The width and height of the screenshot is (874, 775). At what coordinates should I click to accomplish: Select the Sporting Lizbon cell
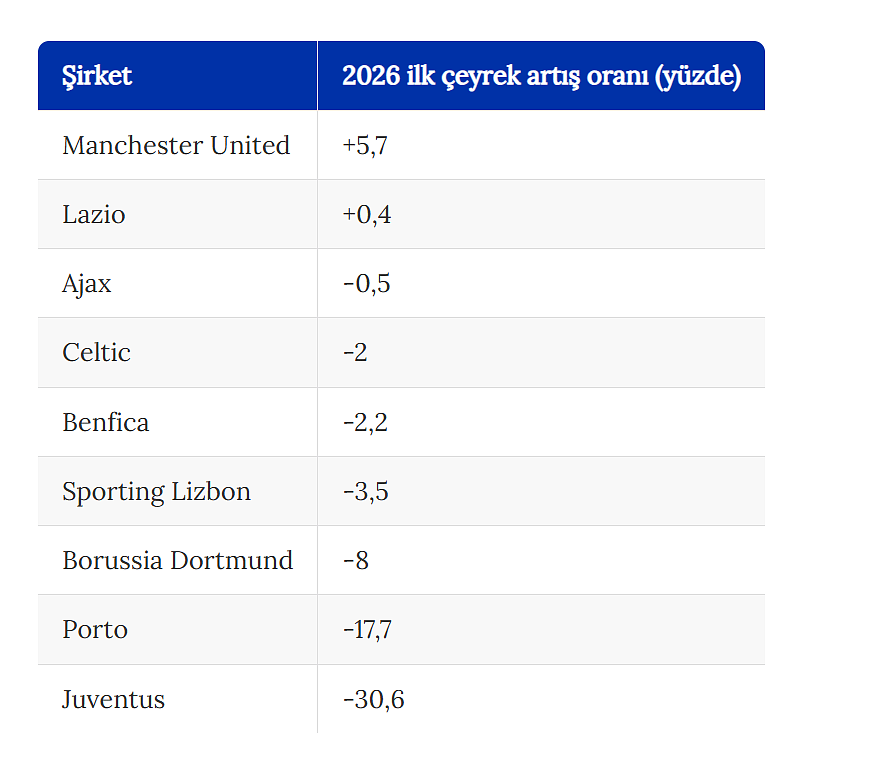click(156, 491)
